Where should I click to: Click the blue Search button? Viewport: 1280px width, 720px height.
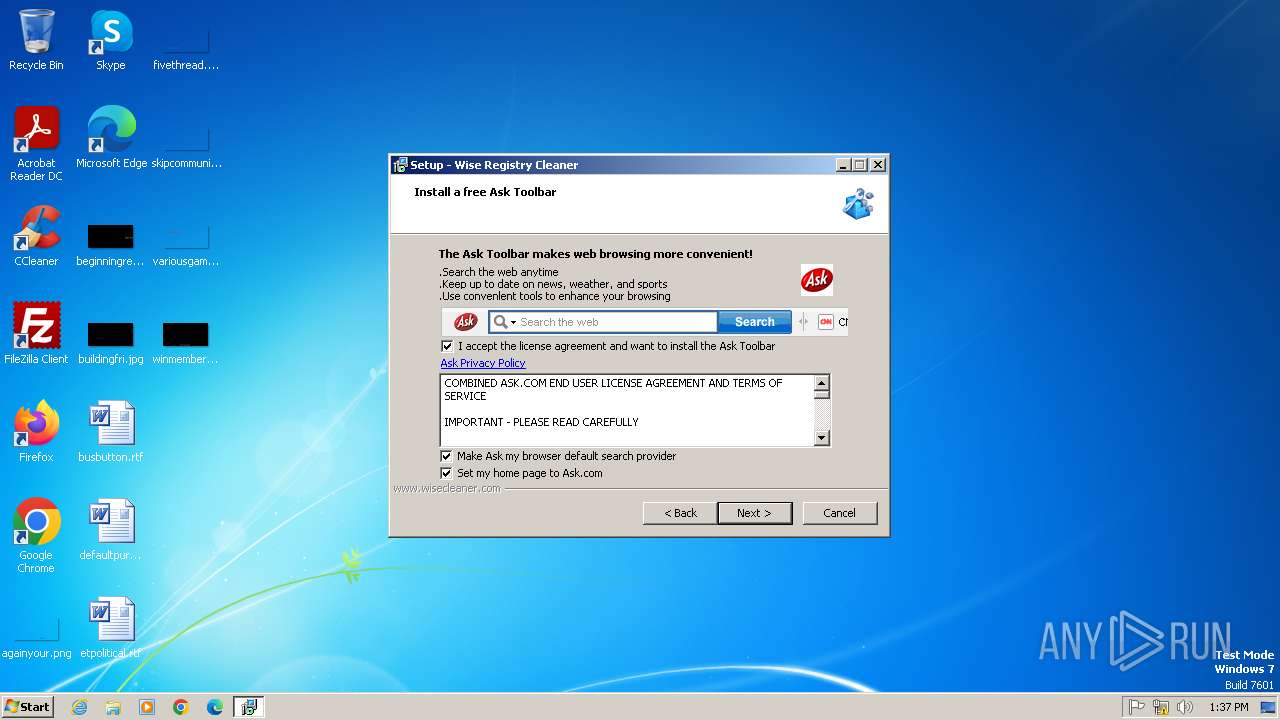(755, 322)
